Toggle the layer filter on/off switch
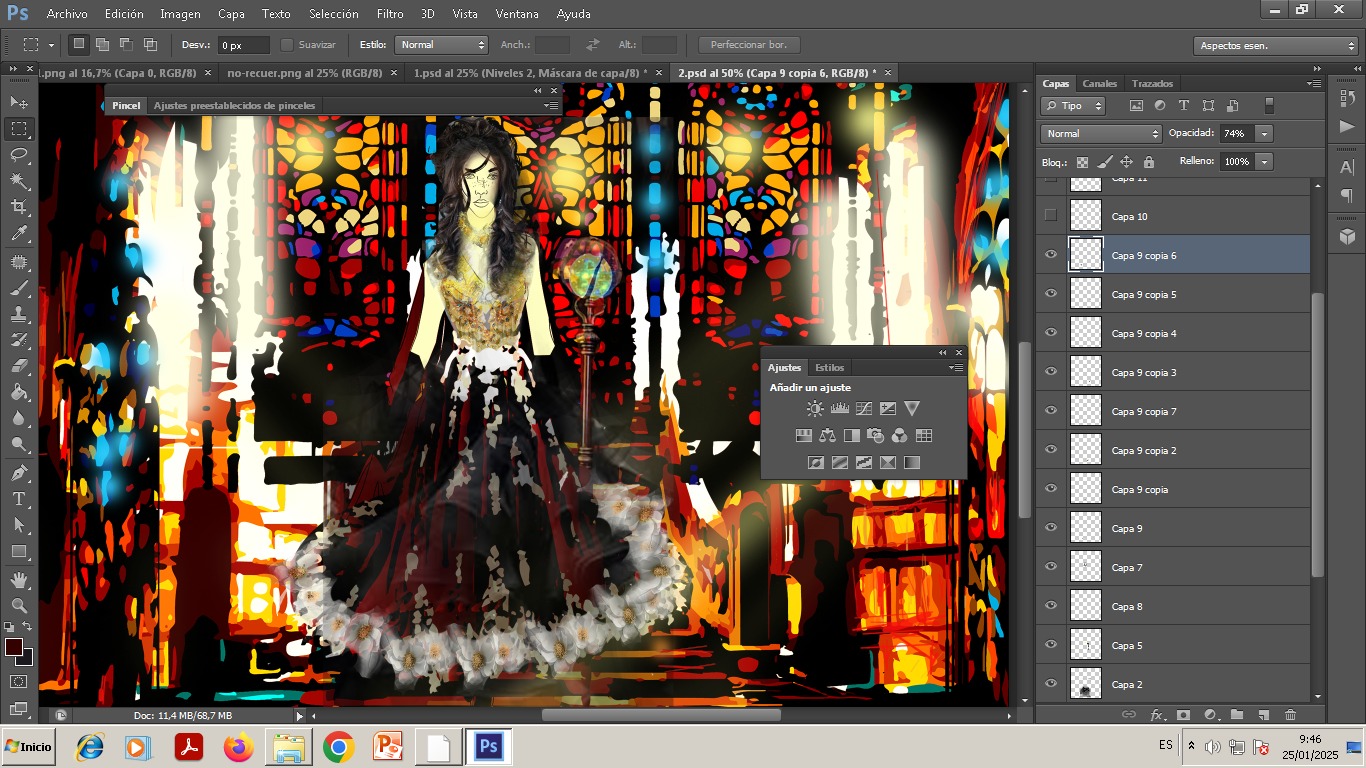The height and width of the screenshot is (768, 1366). pyautogui.click(x=1269, y=105)
